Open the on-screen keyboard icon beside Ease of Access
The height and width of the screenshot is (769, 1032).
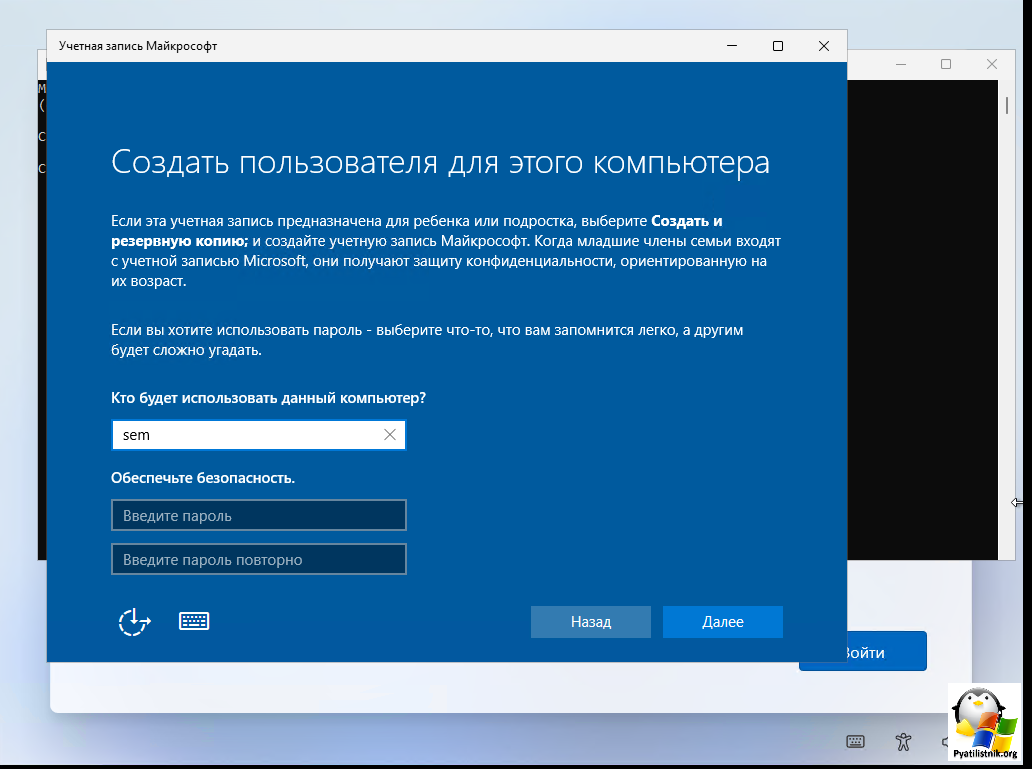click(x=194, y=621)
